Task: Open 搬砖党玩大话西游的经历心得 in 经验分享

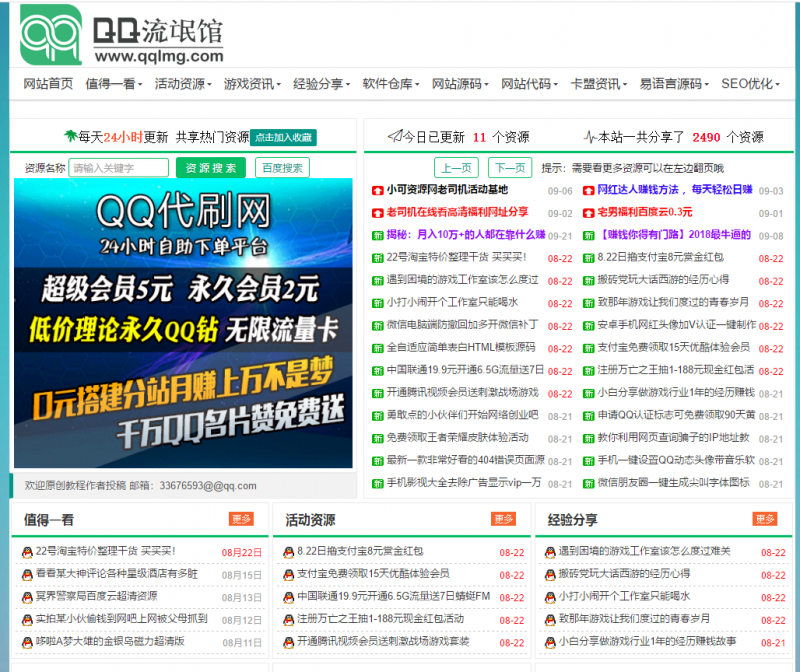Action: pyautogui.click(x=624, y=574)
